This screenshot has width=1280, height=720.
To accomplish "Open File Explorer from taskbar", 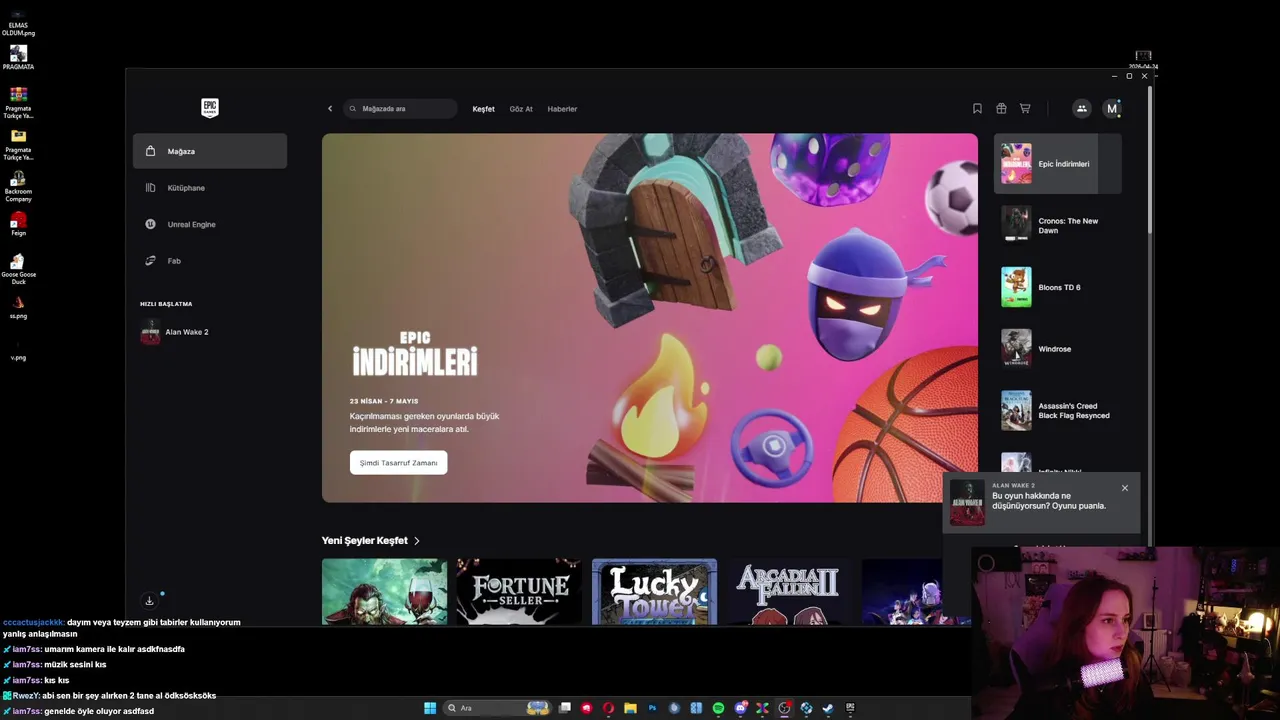I will [630, 708].
